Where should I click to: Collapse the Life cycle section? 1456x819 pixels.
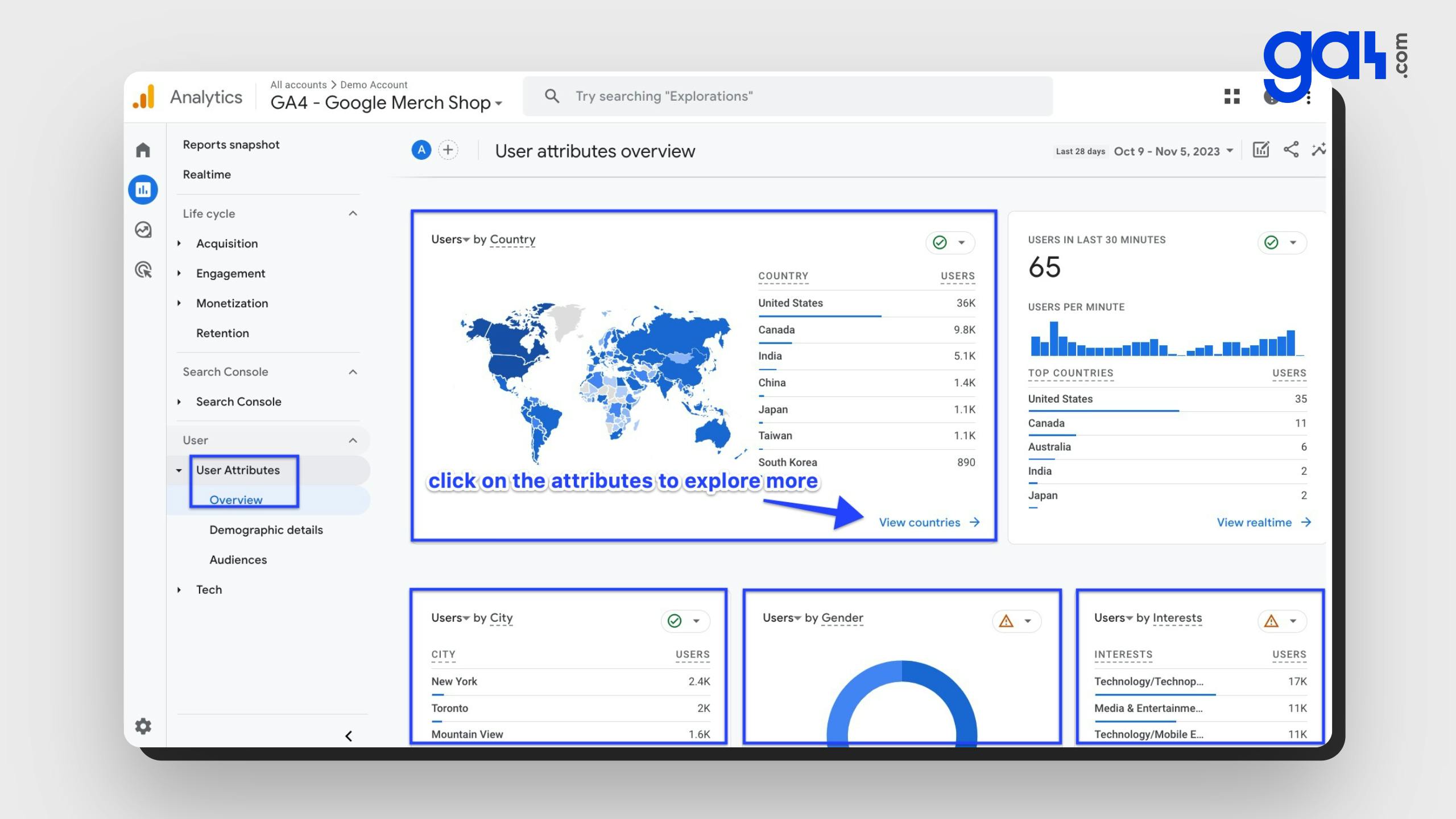(x=353, y=214)
